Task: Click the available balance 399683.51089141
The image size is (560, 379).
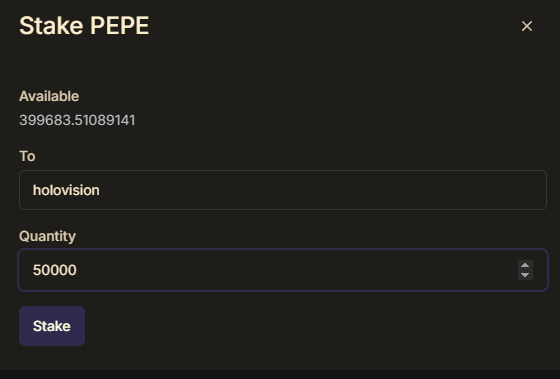Action: click(77, 120)
